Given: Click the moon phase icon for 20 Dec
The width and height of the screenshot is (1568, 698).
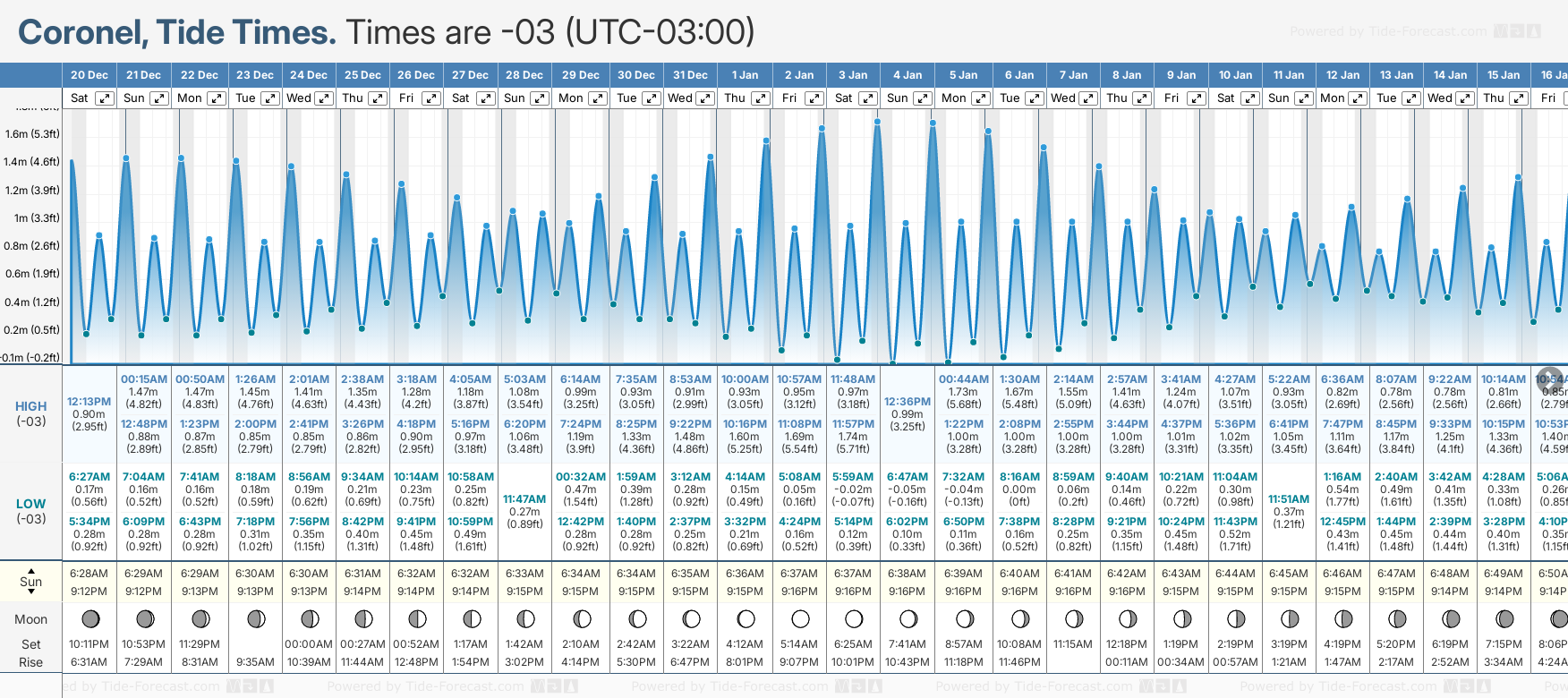Looking at the screenshot, I should click(89, 618).
